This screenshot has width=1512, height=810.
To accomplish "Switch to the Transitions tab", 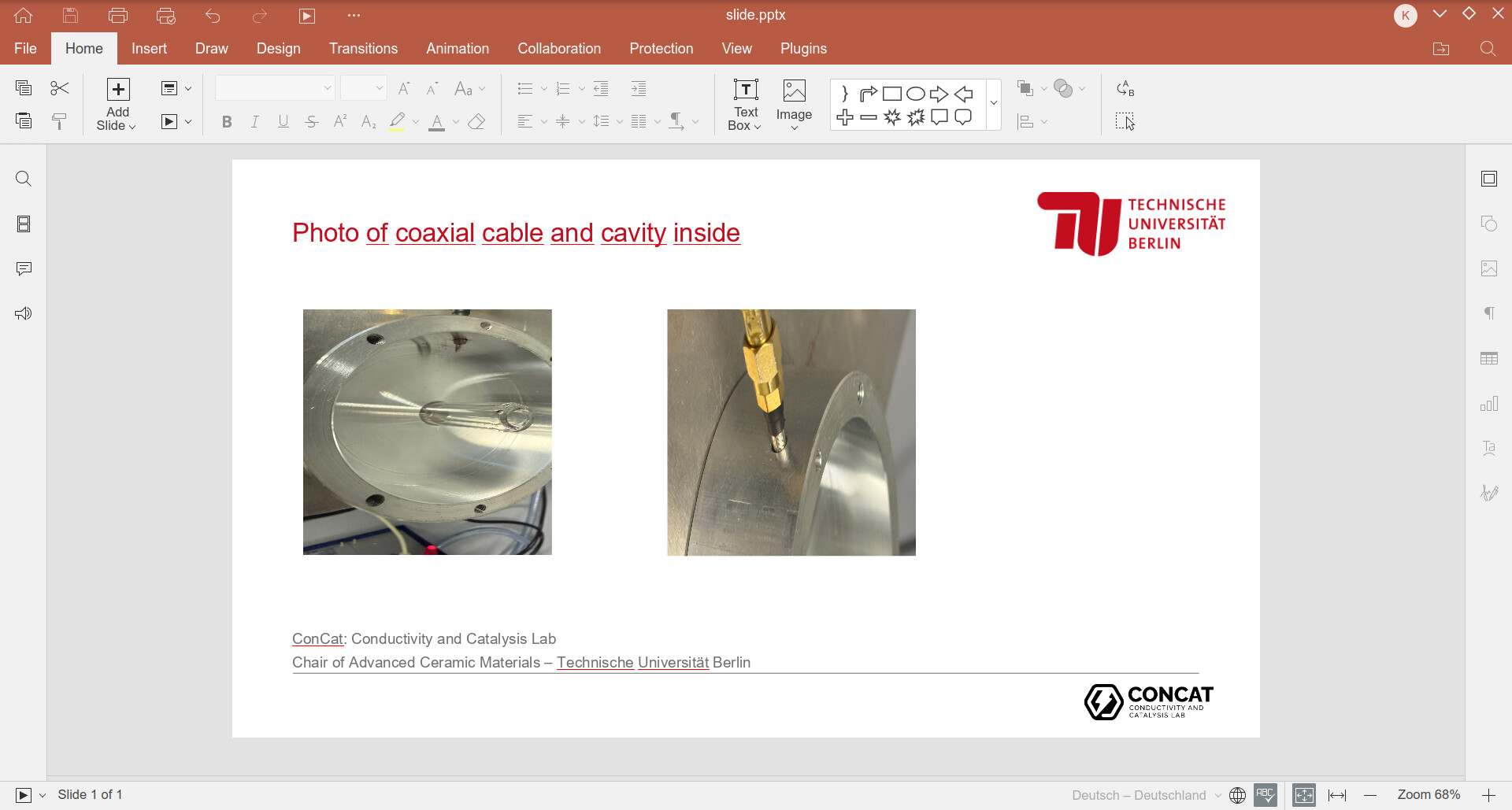I will pos(363,49).
